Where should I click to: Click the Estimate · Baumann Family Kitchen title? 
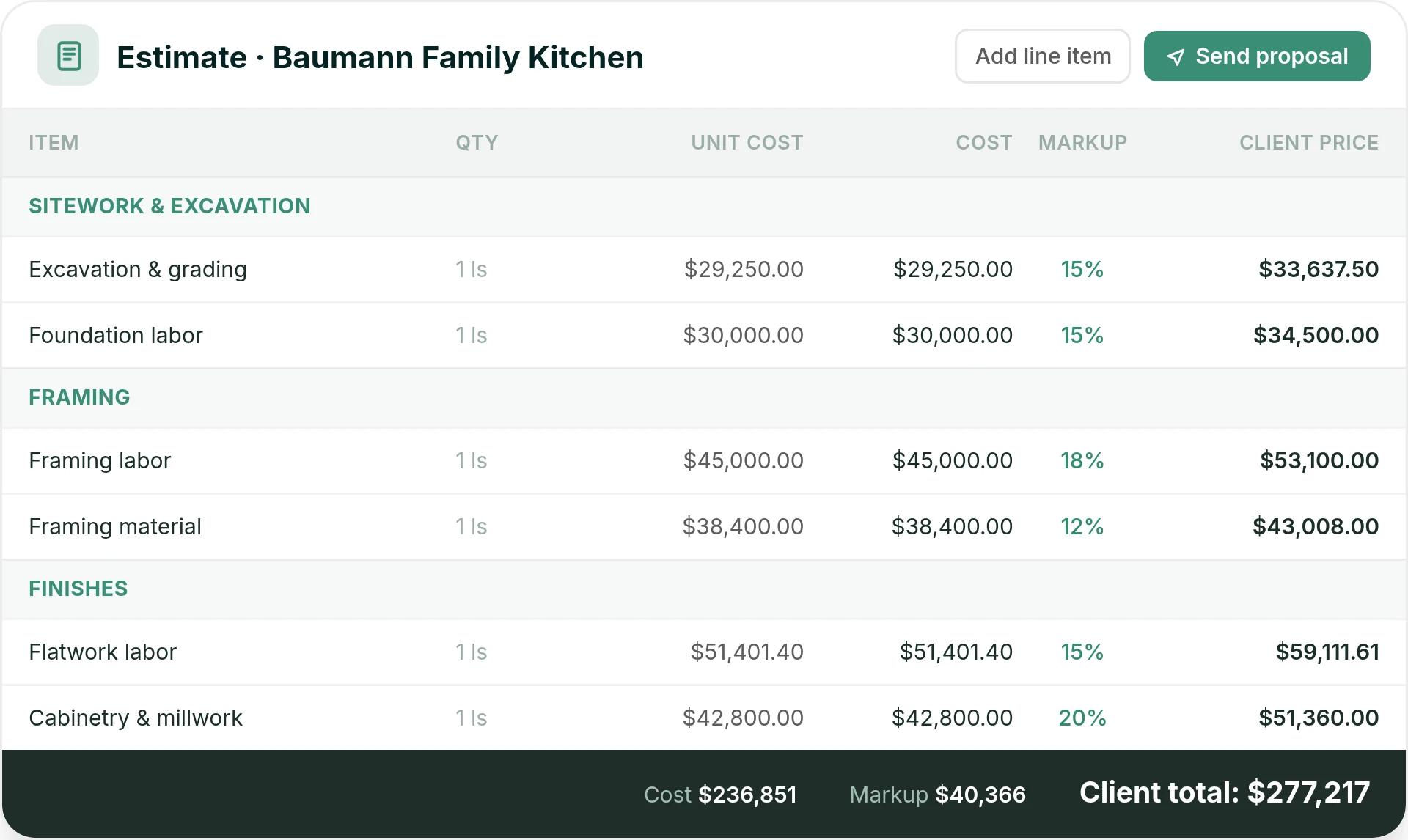[380, 57]
